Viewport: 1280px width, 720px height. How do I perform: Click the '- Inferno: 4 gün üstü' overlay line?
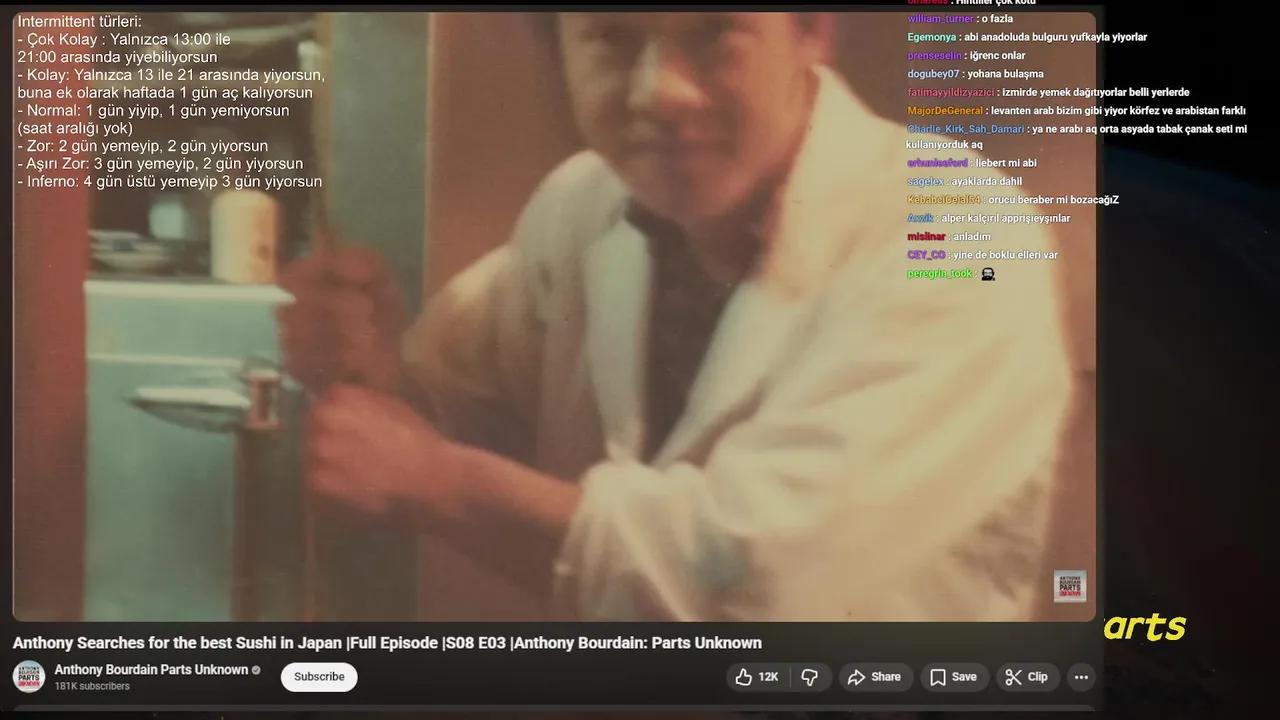click(170, 182)
